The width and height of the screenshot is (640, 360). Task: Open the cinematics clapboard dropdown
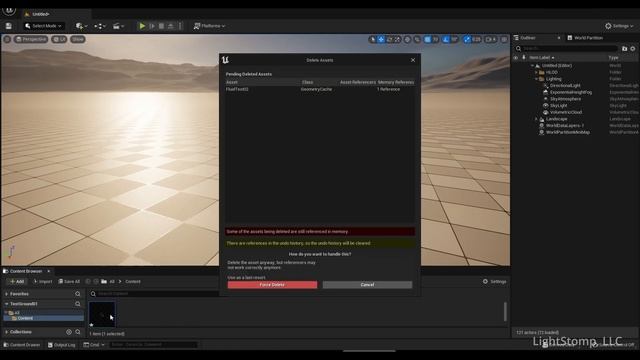(118, 26)
